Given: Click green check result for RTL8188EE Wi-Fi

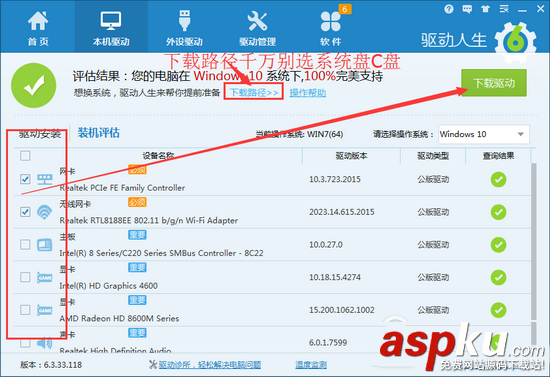Looking at the screenshot, I should coord(498,212).
